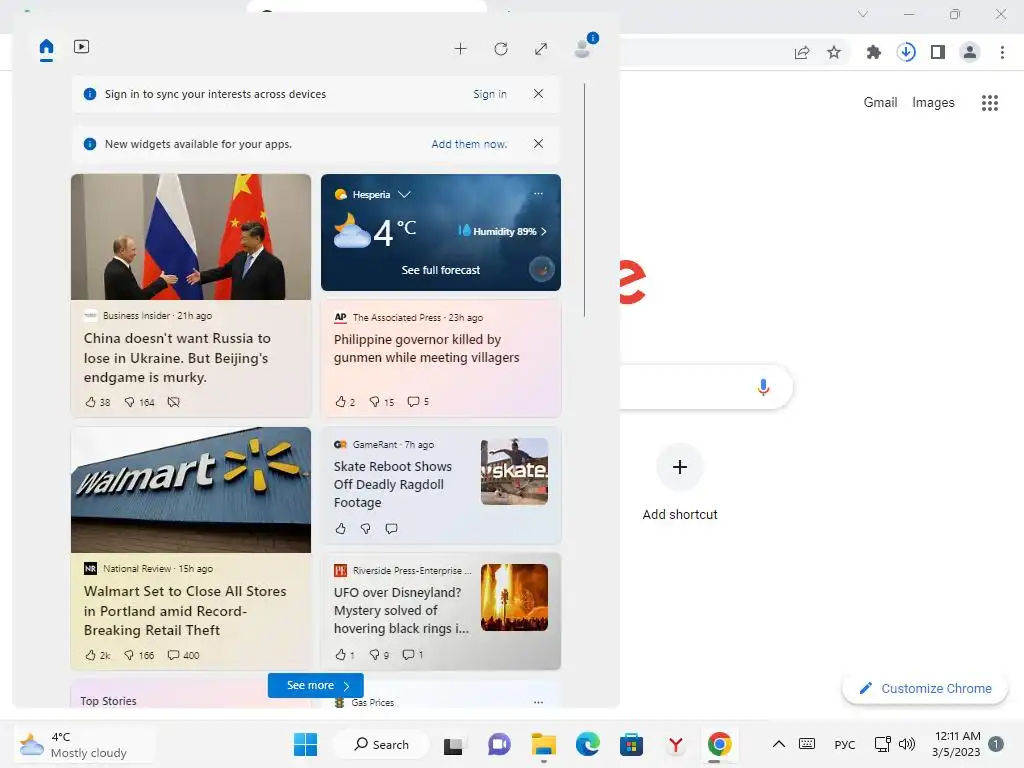Expand the Hesperia location dropdown
Viewport: 1024px width, 768px height.
coord(404,194)
